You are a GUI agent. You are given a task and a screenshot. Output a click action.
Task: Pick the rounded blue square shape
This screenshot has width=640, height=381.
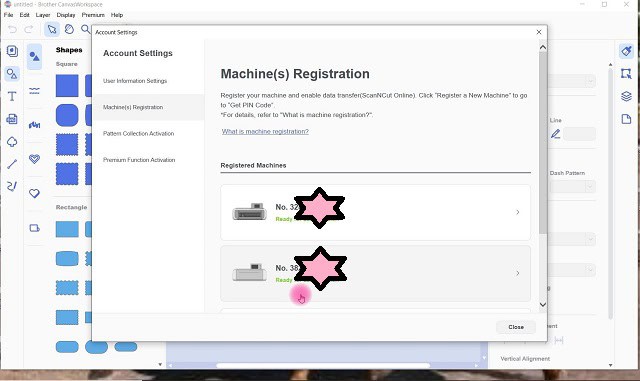(x=67, y=115)
